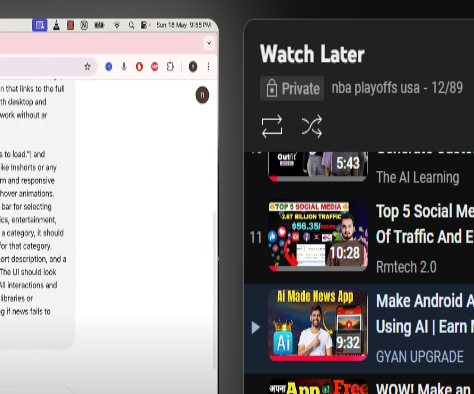The width and height of the screenshot is (474, 394).
Task: Open the Extensions puzzle-piece menu
Action: pyautogui.click(x=170, y=67)
